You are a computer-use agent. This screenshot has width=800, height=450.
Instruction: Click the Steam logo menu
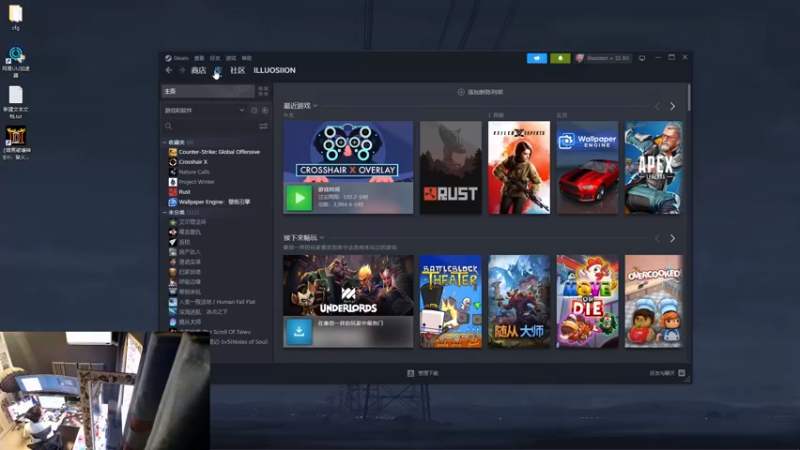[x=168, y=58]
